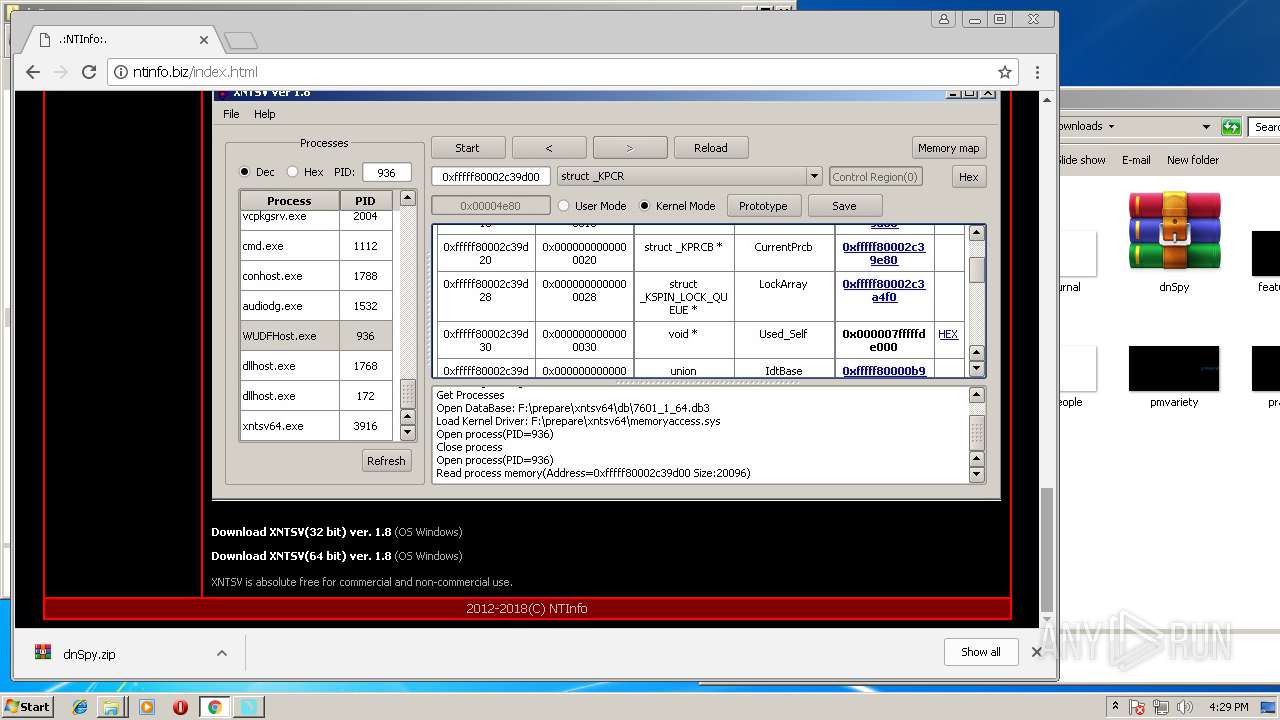Expand options for the dnSpy.zip download

click(x=221, y=654)
